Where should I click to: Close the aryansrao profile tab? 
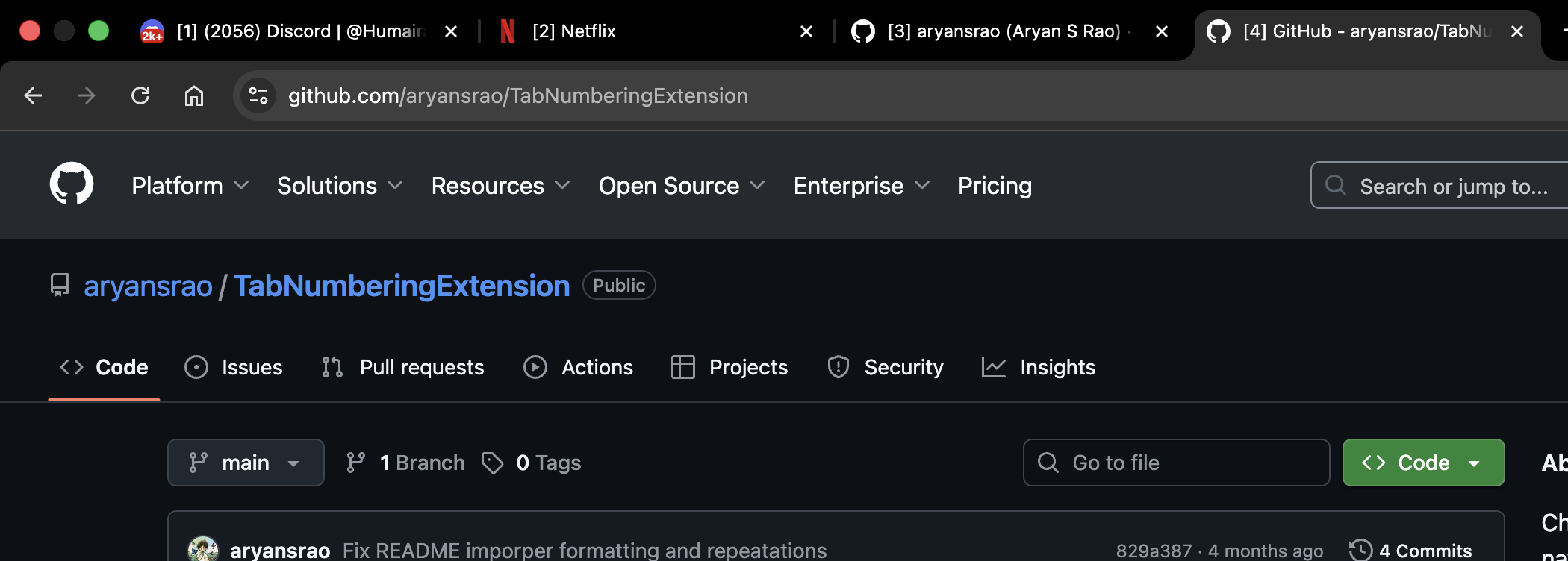coord(1162,31)
